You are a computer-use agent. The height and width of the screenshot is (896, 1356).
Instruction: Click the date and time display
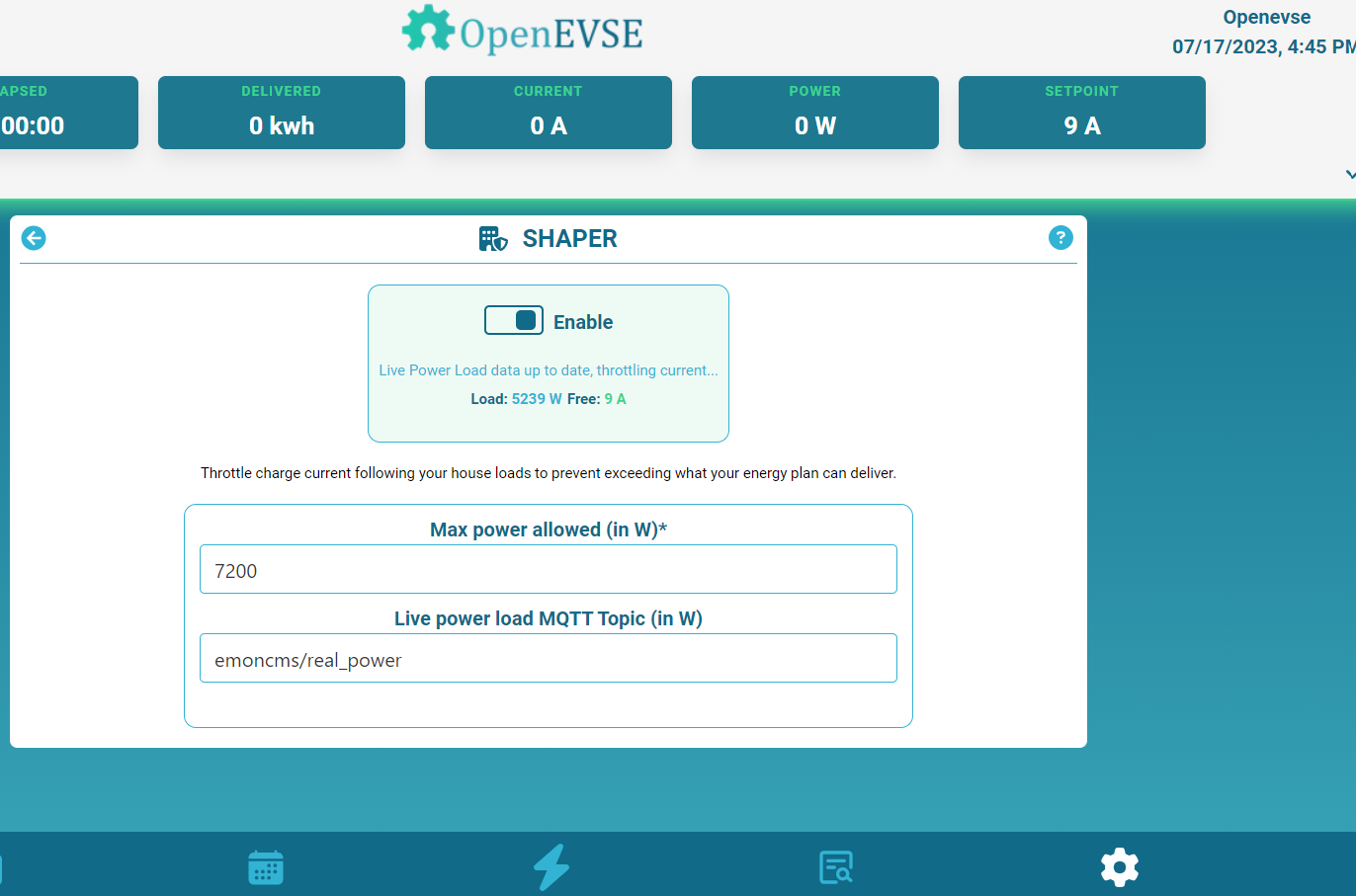[x=1262, y=45]
